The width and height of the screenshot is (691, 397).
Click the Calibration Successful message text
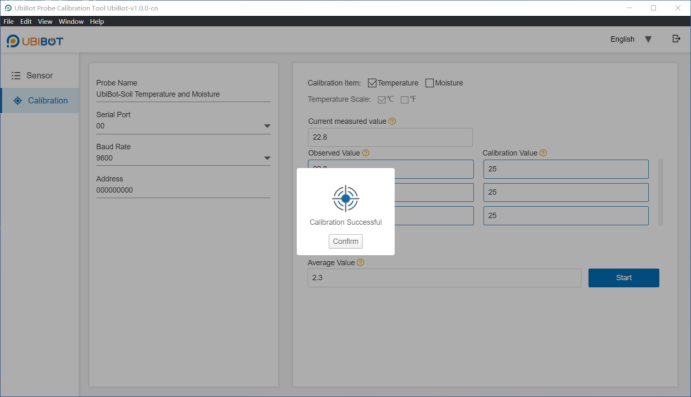(x=346, y=222)
